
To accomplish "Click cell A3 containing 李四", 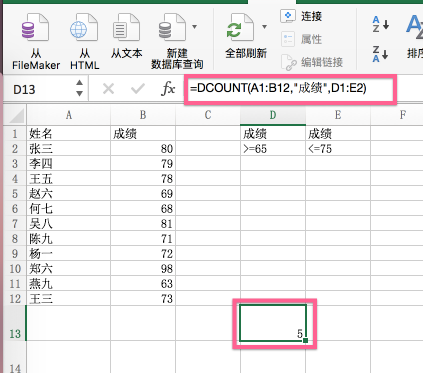I will point(68,163).
